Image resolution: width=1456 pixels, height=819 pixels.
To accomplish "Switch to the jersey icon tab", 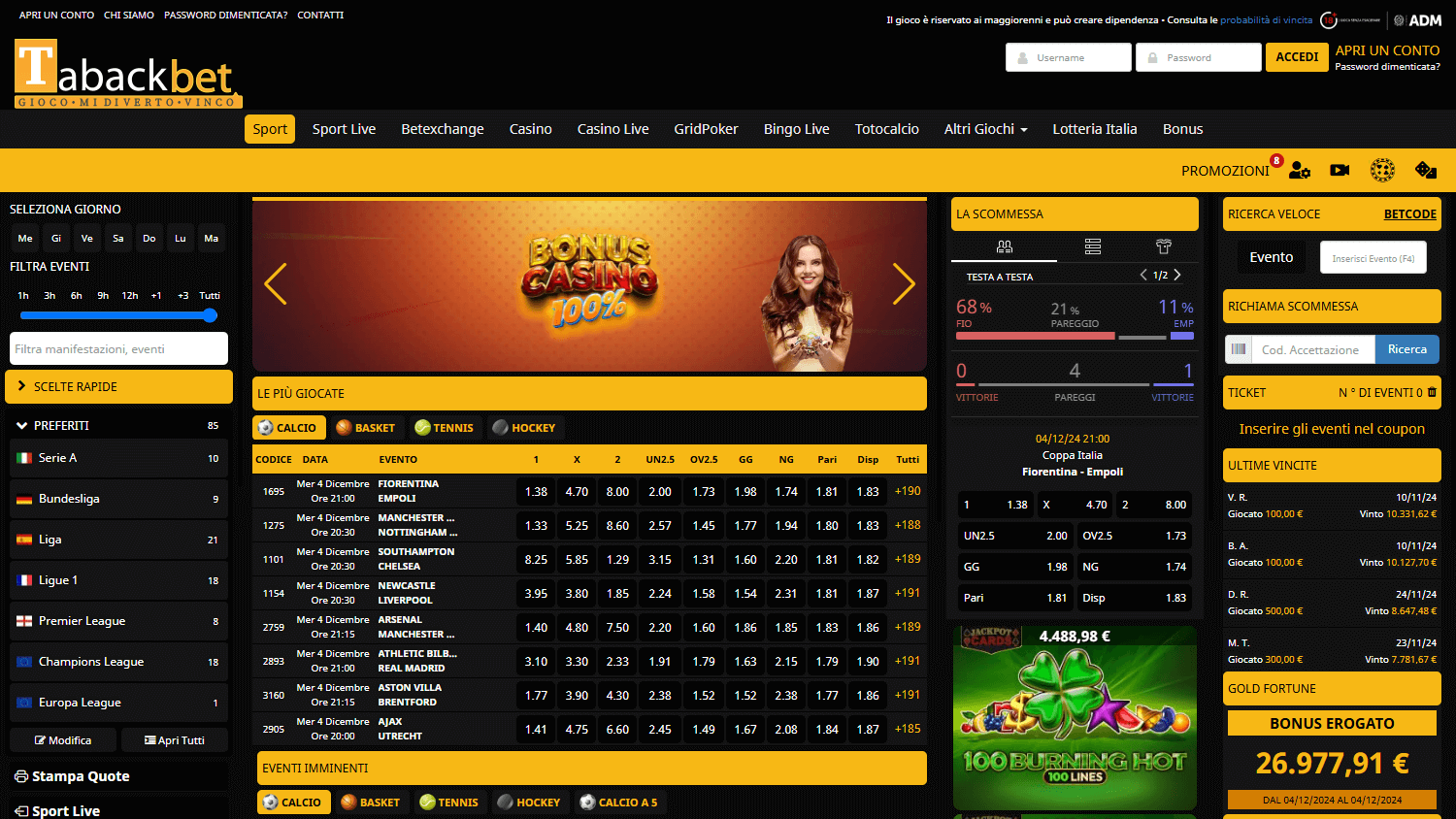I will coord(1164,246).
